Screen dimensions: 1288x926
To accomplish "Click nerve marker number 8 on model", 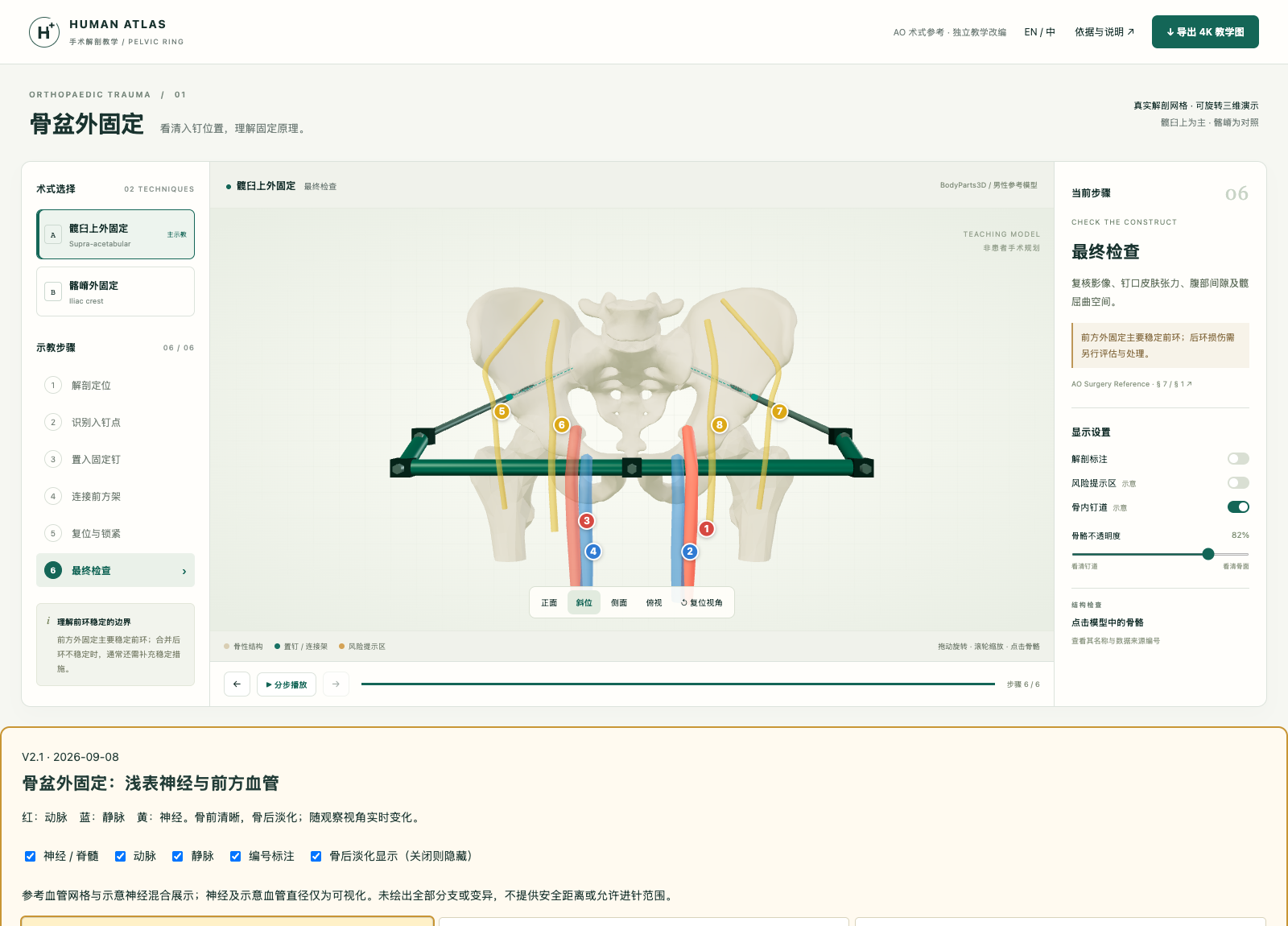I will pos(720,424).
